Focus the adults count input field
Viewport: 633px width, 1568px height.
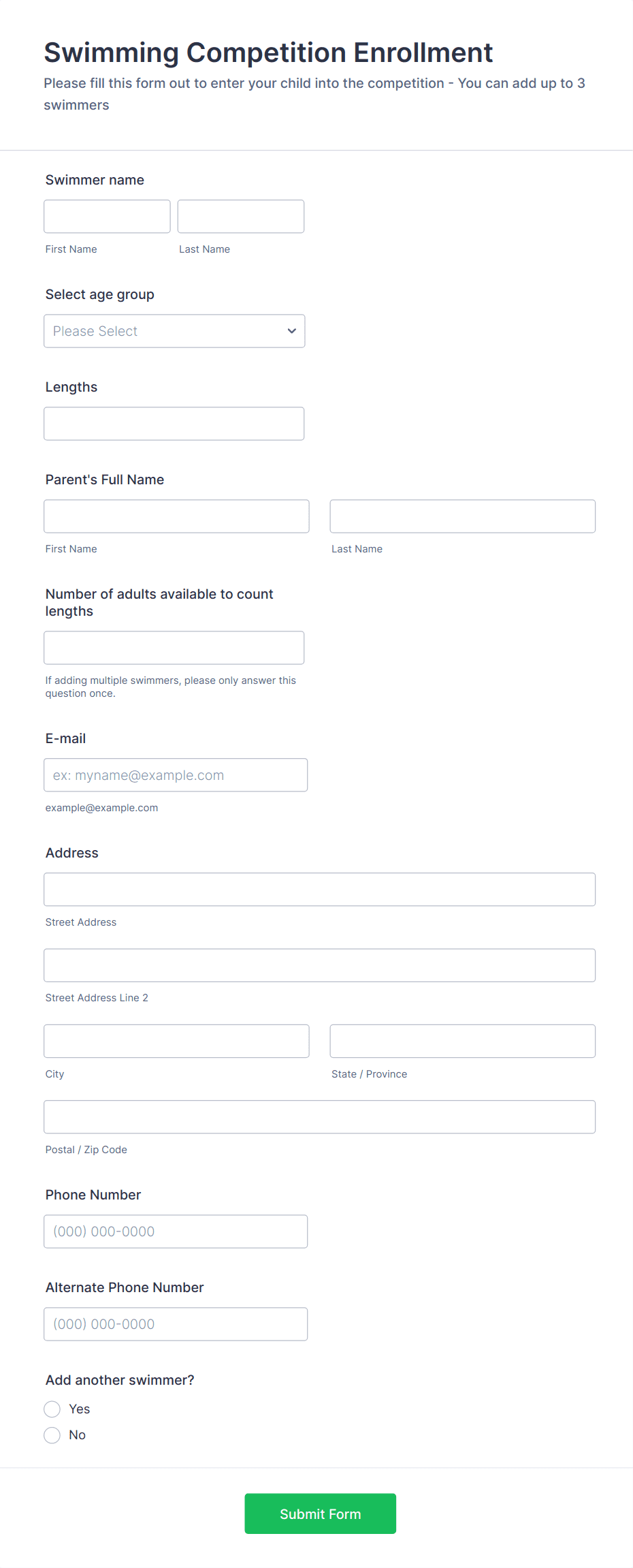tap(174, 647)
